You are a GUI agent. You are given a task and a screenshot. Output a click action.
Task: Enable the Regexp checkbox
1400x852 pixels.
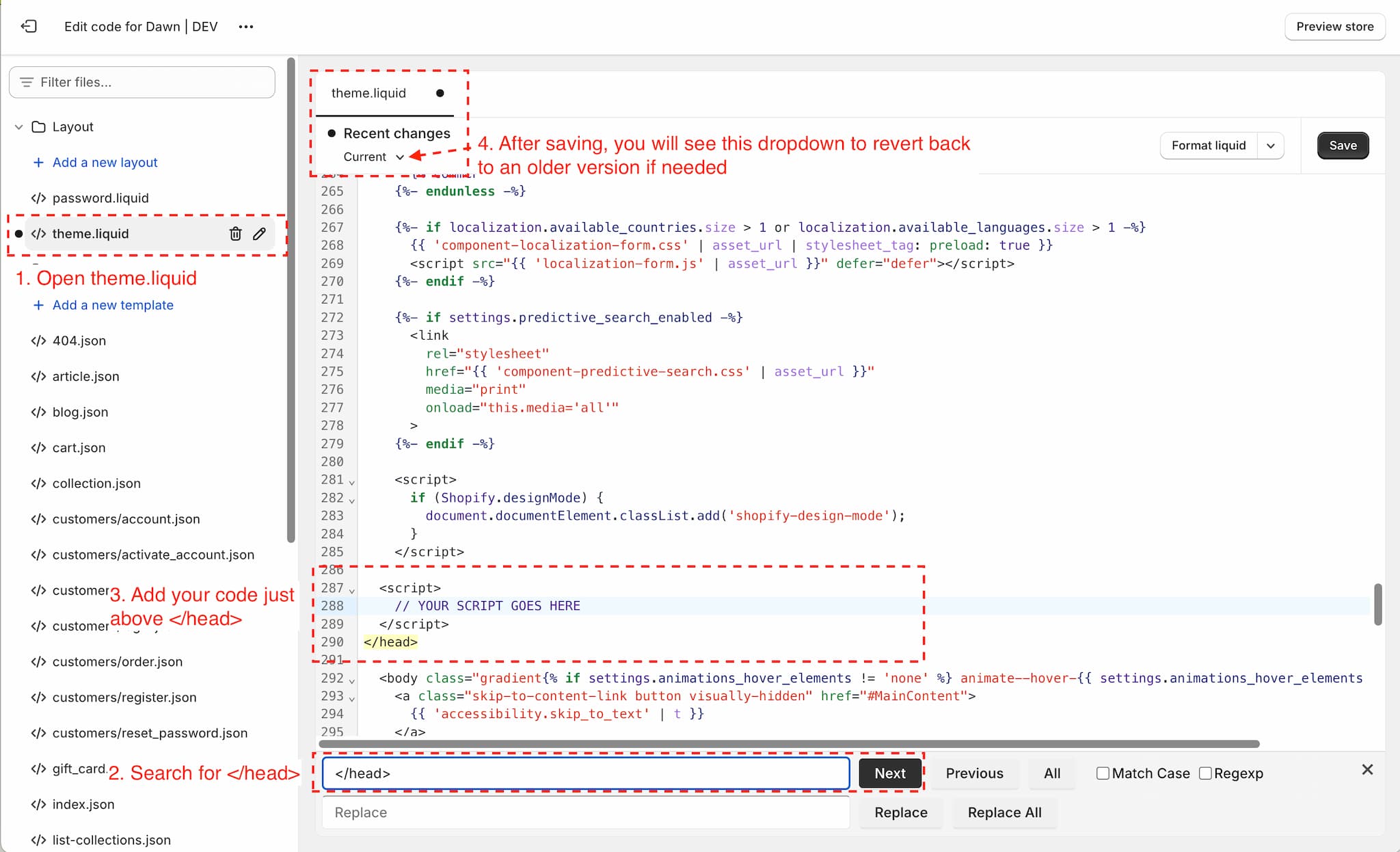point(1206,773)
